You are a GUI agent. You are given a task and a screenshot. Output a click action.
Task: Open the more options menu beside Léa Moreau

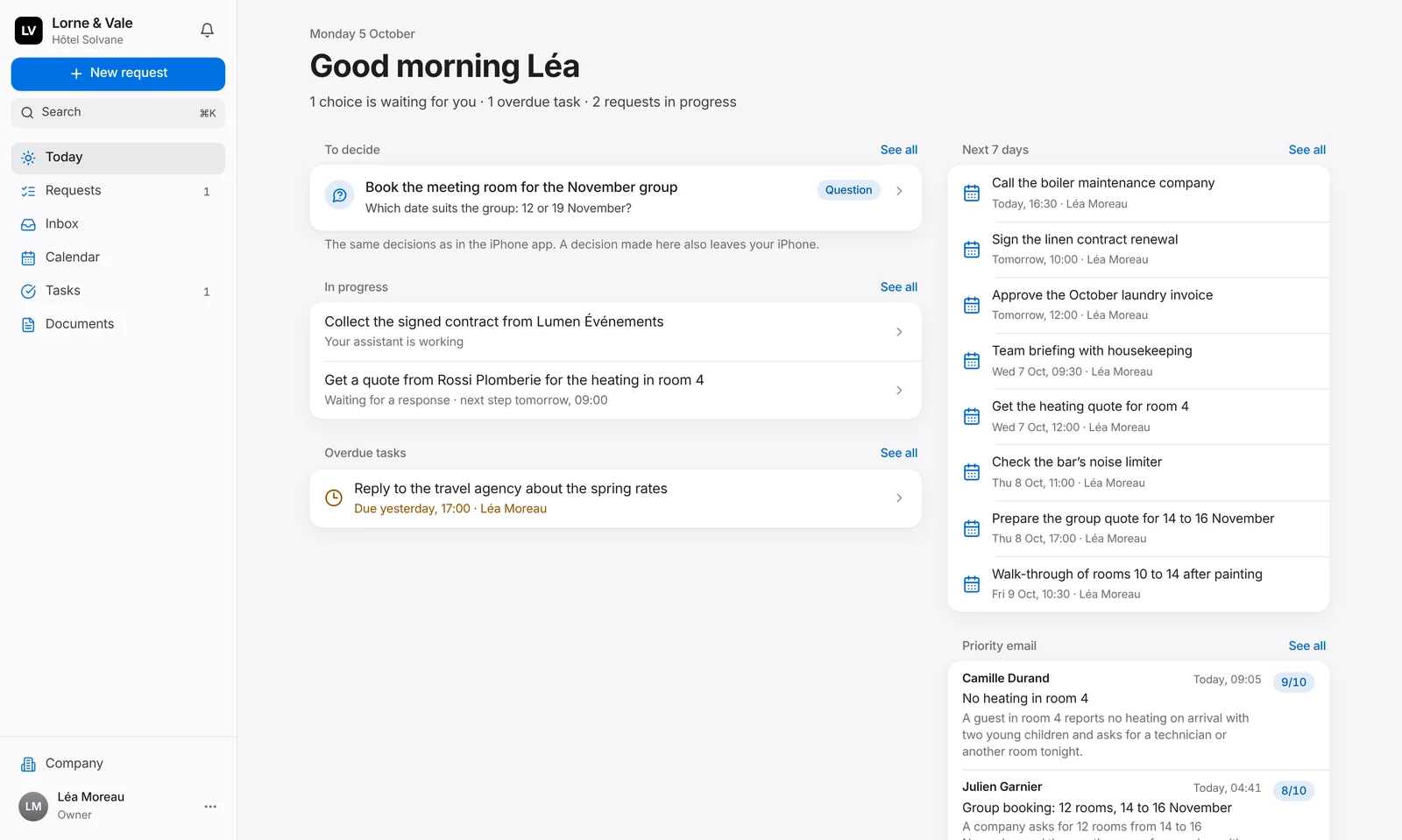click(x=210, y=806)
